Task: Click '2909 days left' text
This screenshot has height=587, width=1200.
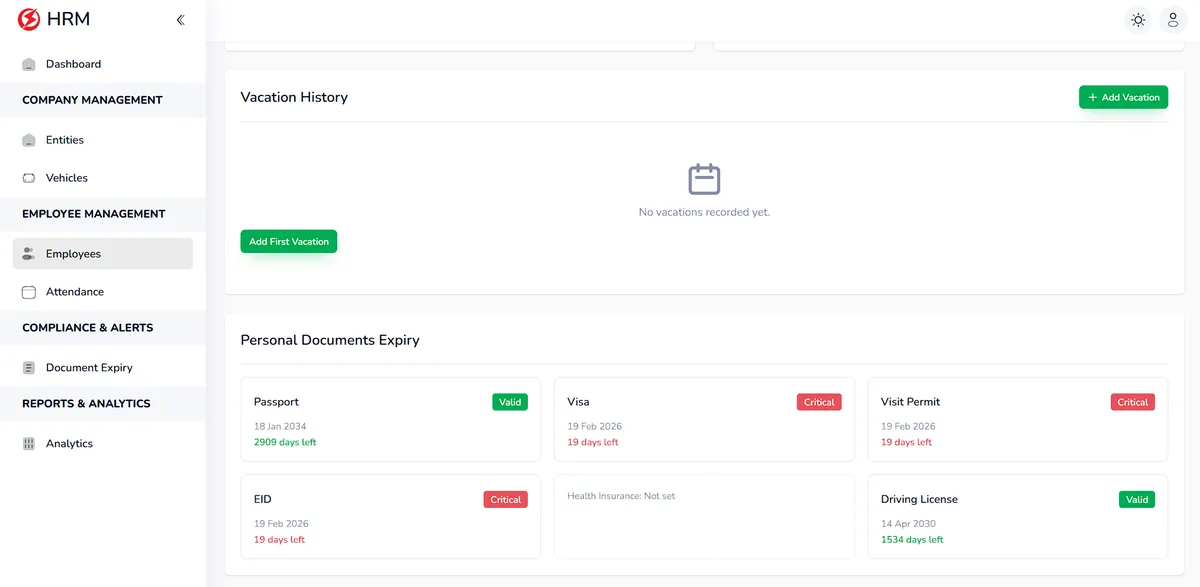Action: (285, 442)
